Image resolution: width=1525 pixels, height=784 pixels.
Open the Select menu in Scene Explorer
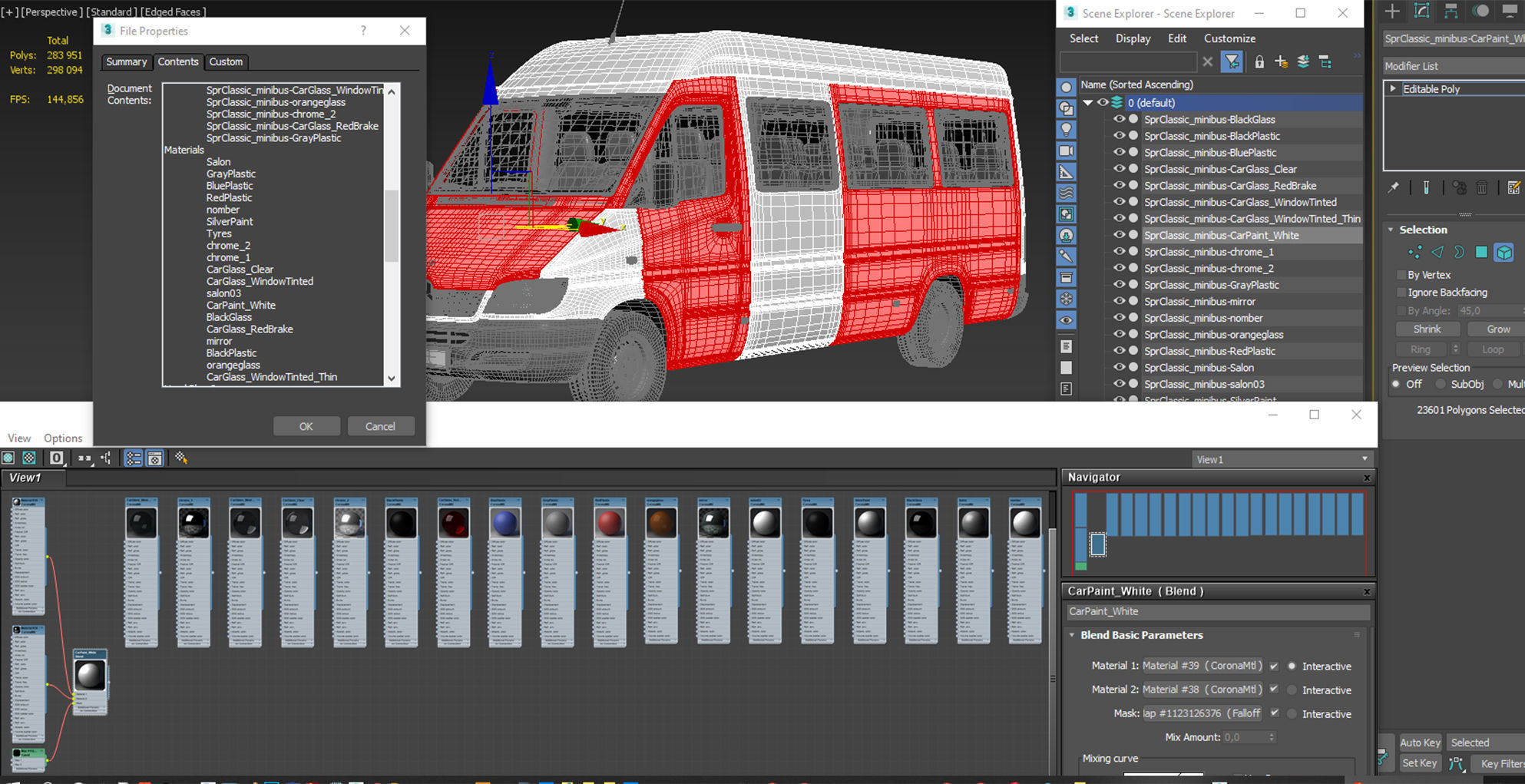(x=1083, y=38)
